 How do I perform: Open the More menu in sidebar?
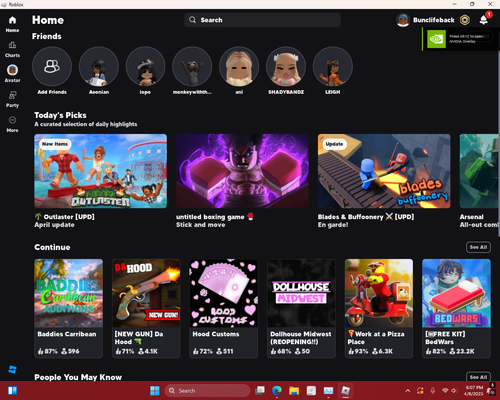point(12,124)
